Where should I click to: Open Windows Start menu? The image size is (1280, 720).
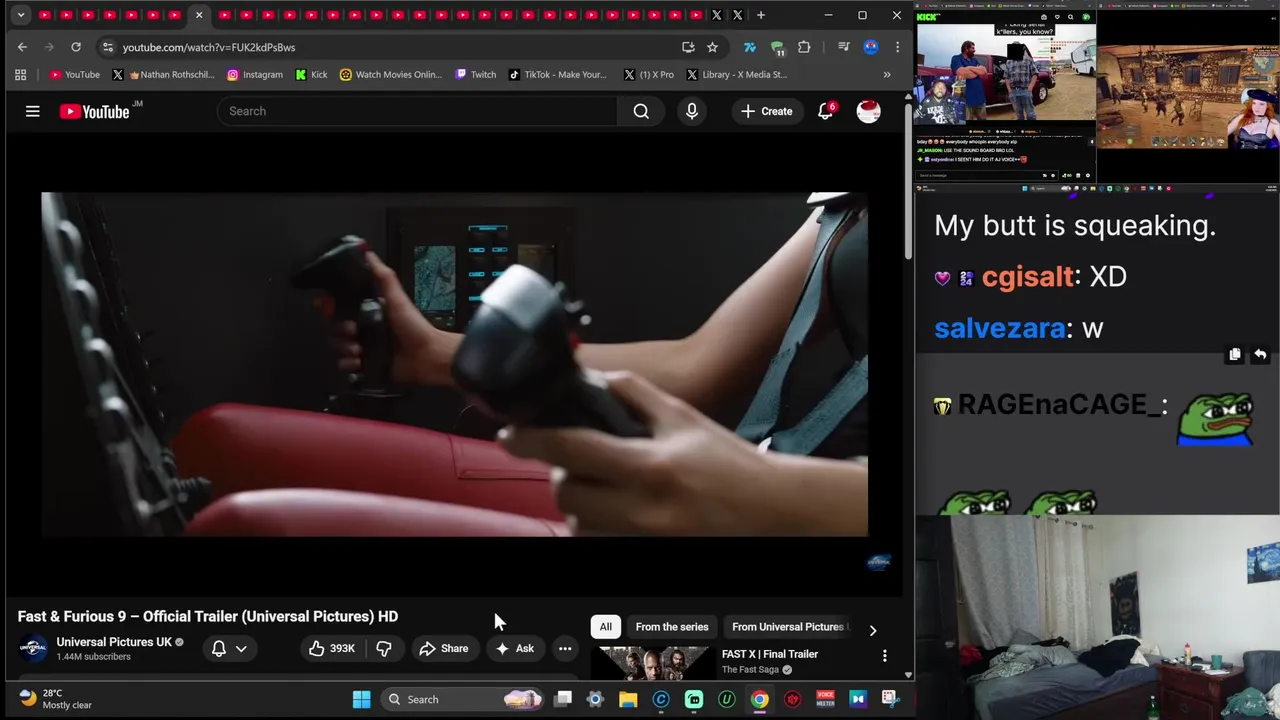362,699
